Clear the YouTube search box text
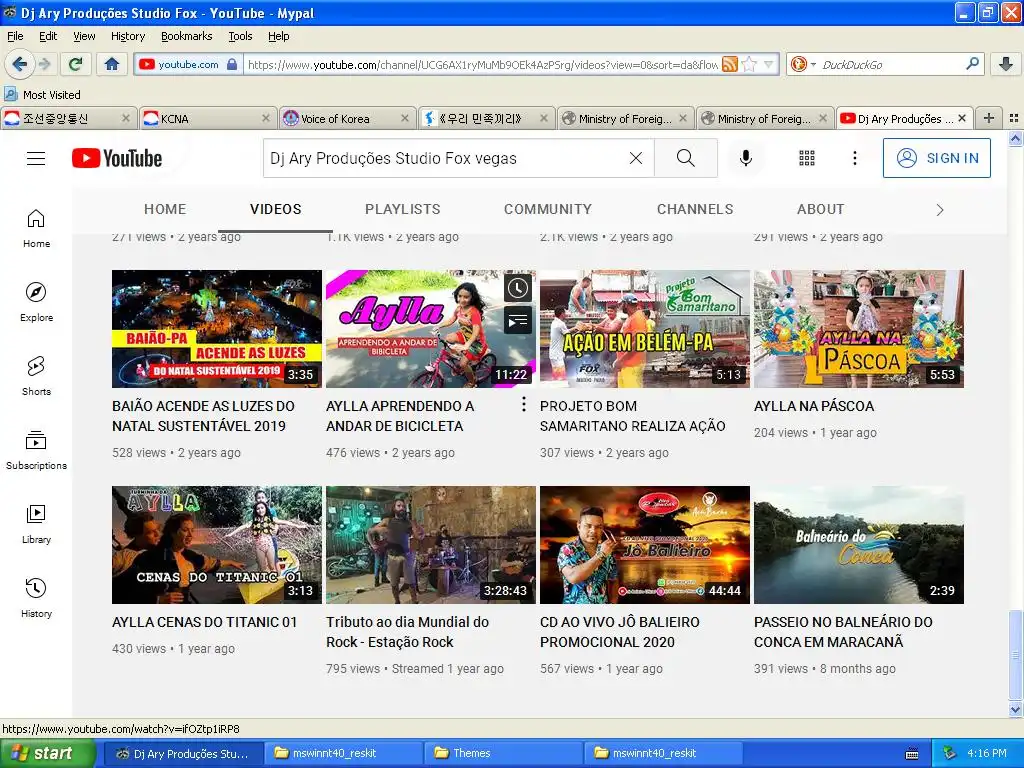 click(635, 158)
